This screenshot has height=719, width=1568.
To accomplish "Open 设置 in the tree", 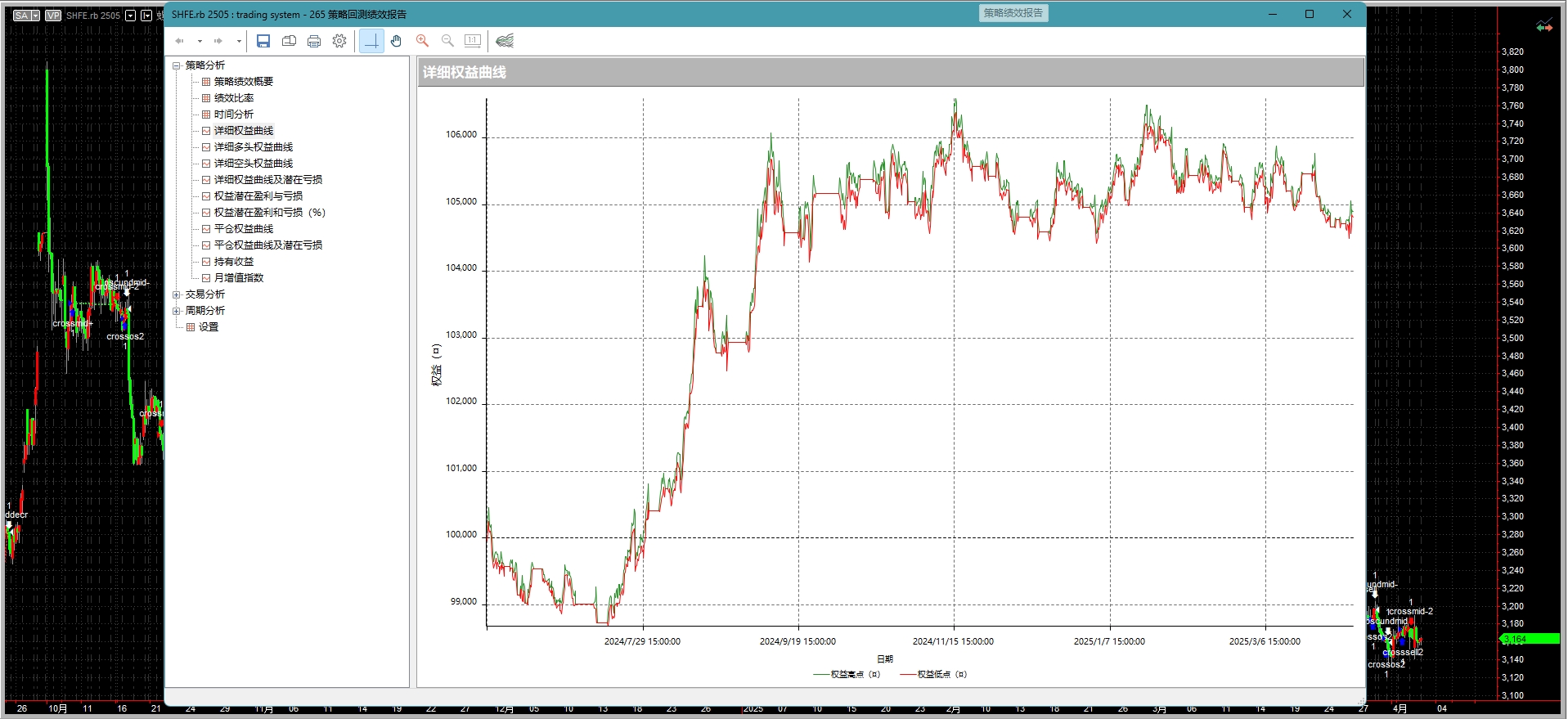I will click(x=209, y=327).
